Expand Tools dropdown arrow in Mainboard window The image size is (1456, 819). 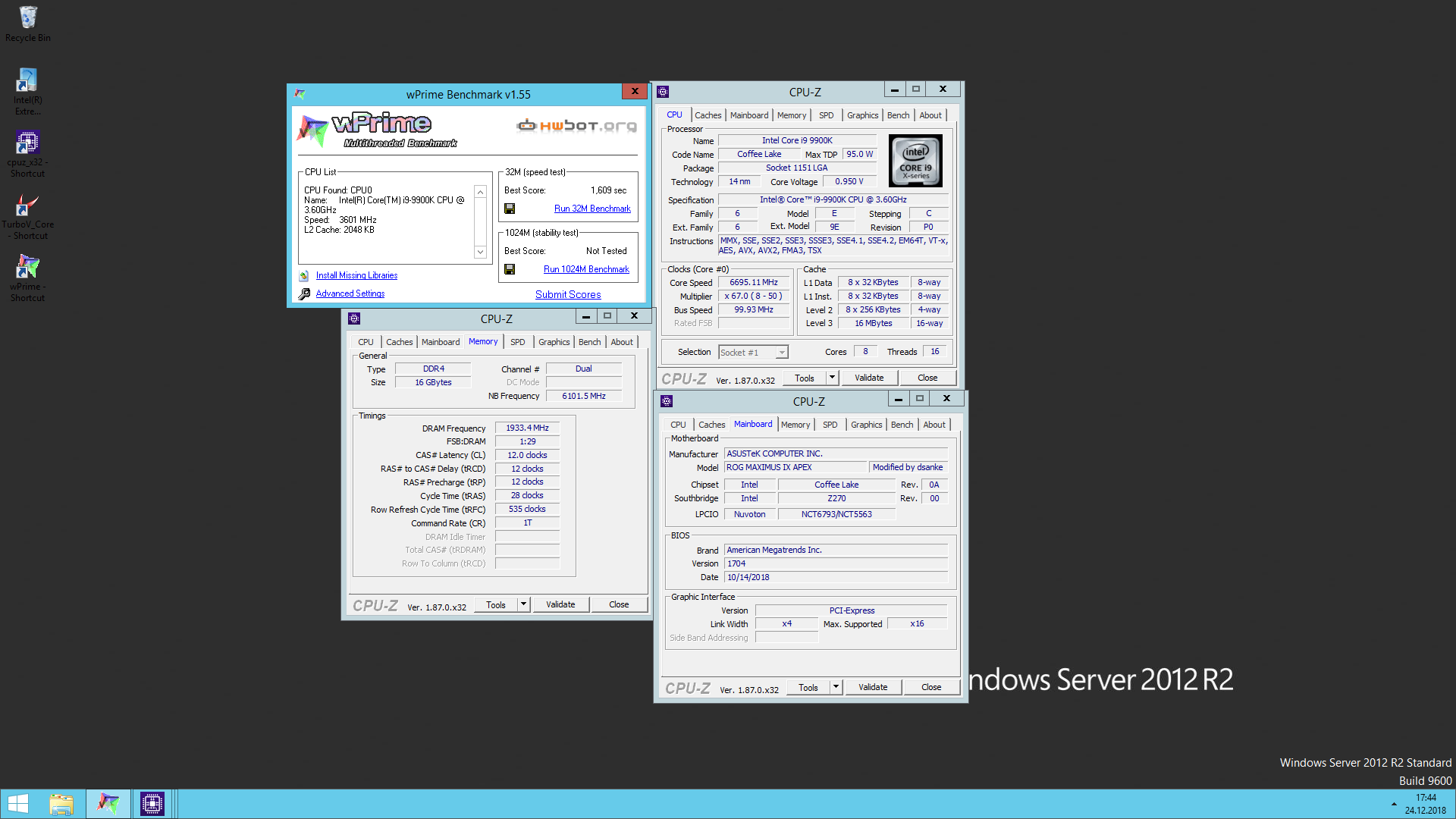(x=836, y=687)
